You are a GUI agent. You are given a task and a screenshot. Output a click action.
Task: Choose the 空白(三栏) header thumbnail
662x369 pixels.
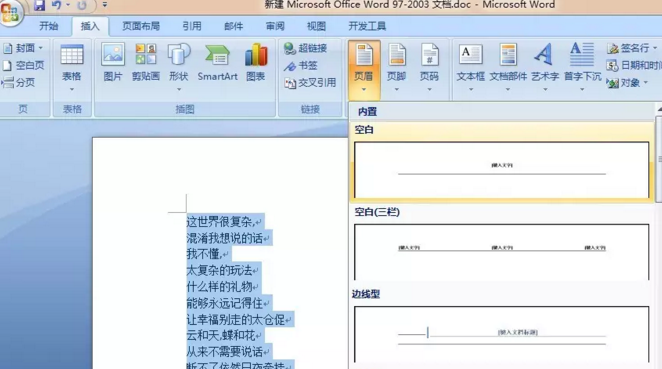(502, 252)
